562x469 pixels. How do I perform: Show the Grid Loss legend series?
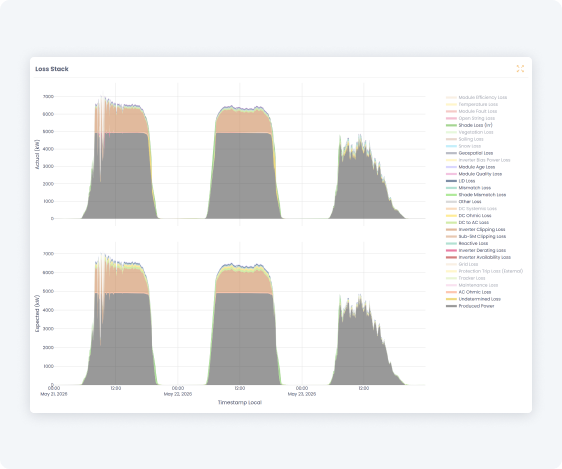click(462, 264)
